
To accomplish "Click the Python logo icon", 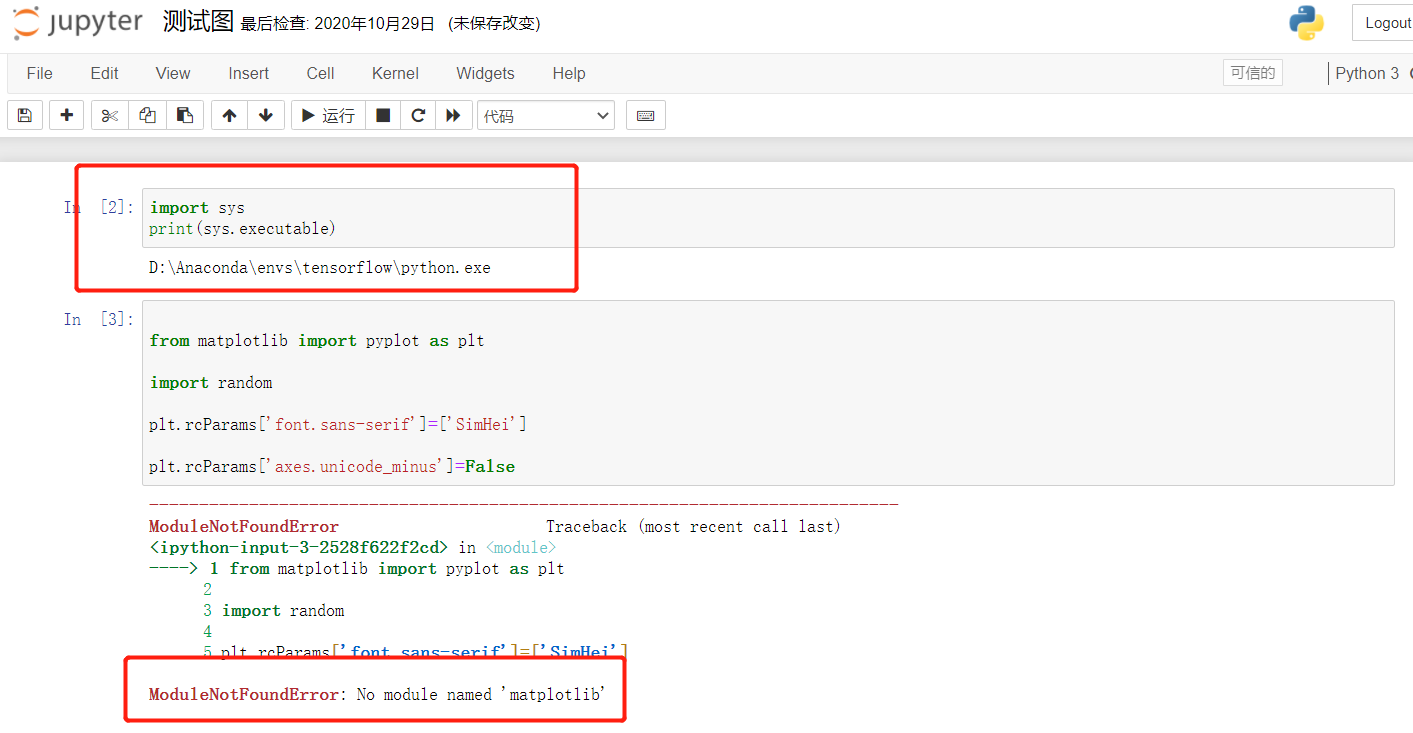I will click(1306, 23).
